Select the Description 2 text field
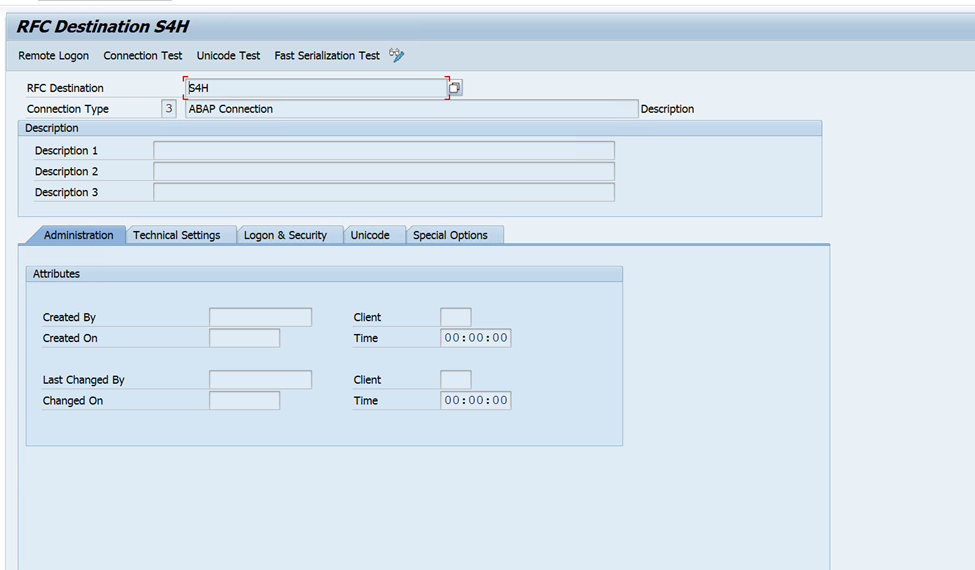This screenshot has width=975, height=570. click(383, 171)
